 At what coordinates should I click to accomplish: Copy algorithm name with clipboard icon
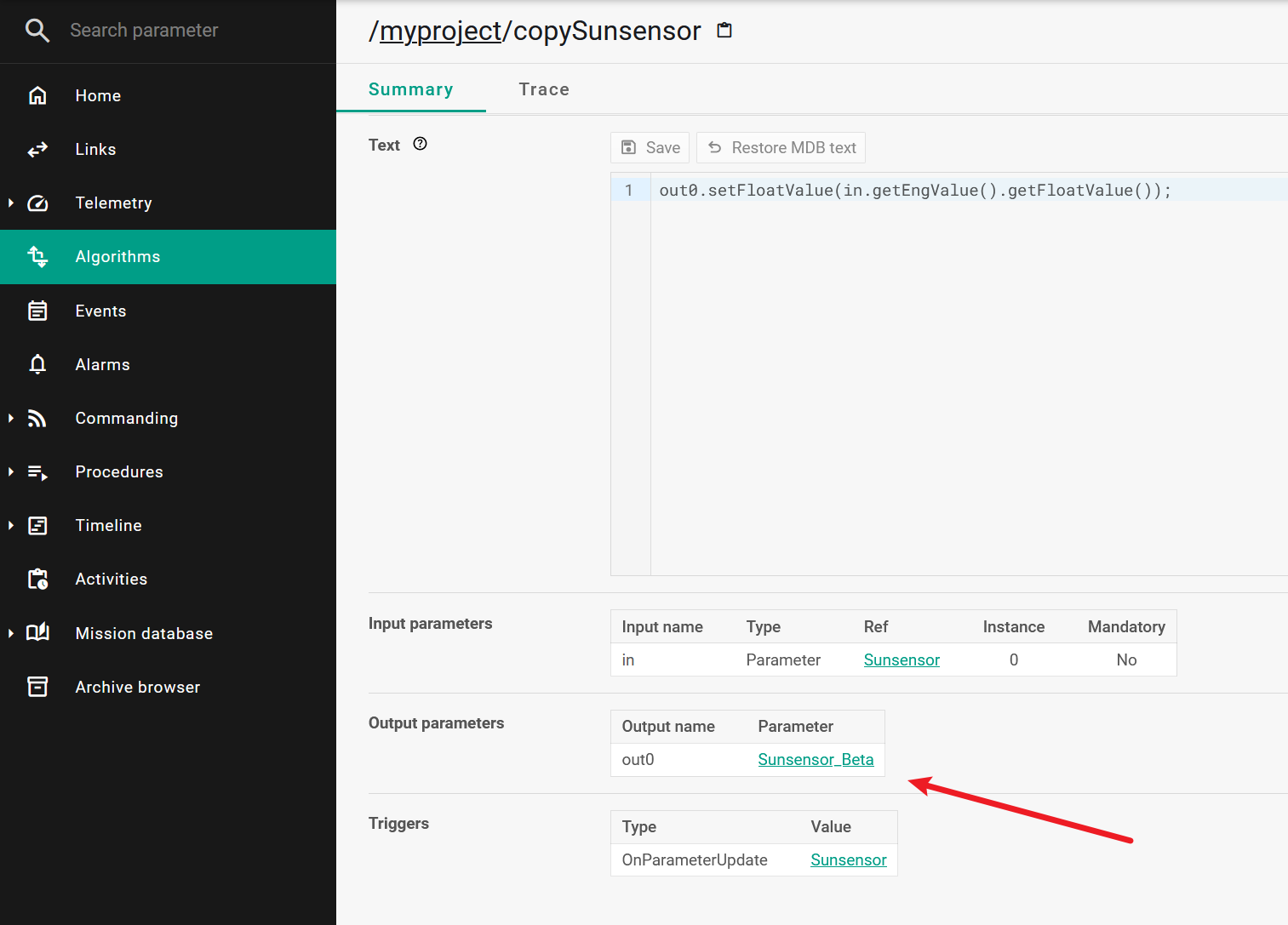tap(724, 31)
